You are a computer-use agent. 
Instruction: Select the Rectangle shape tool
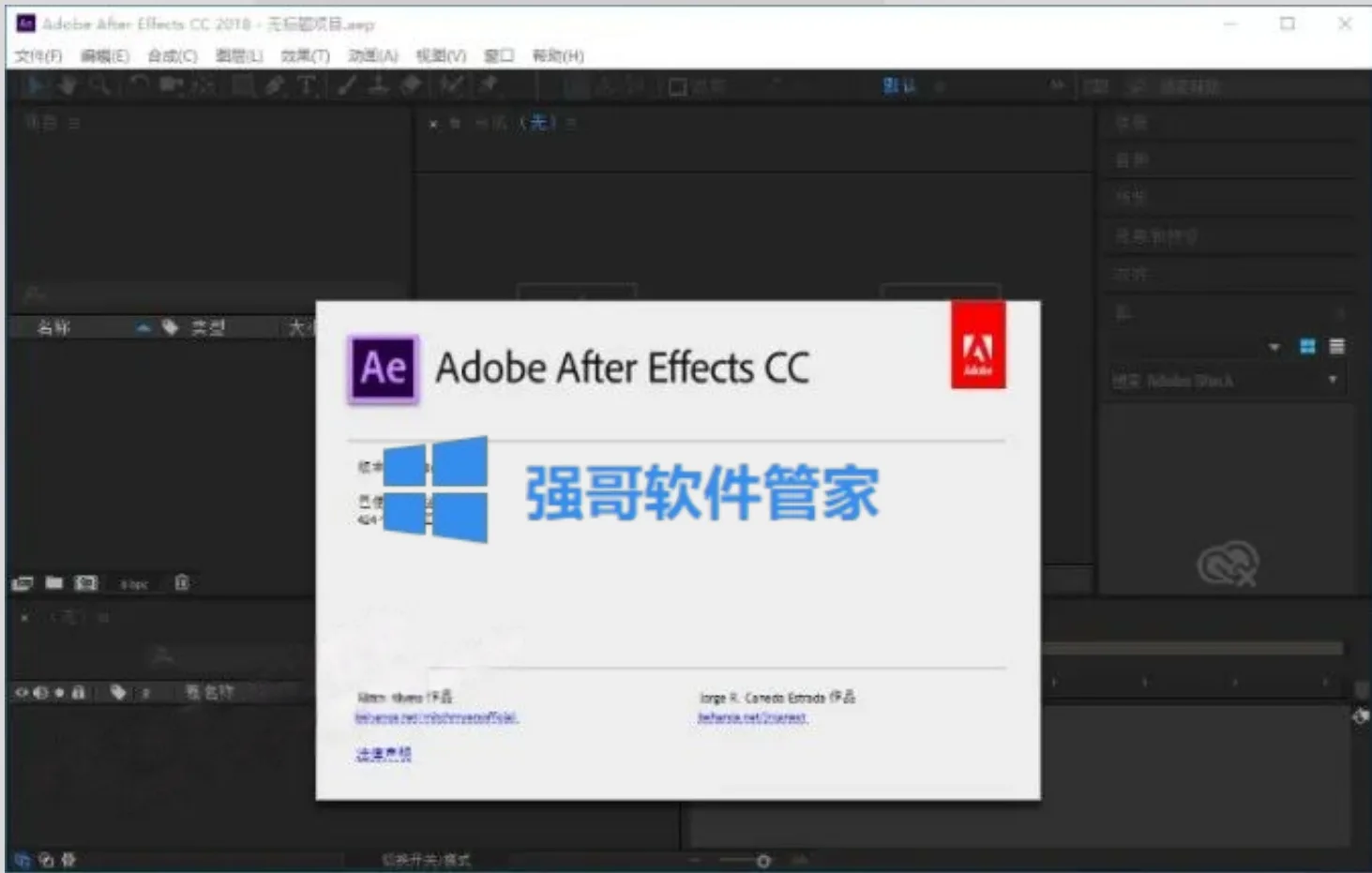coord(242,86)
